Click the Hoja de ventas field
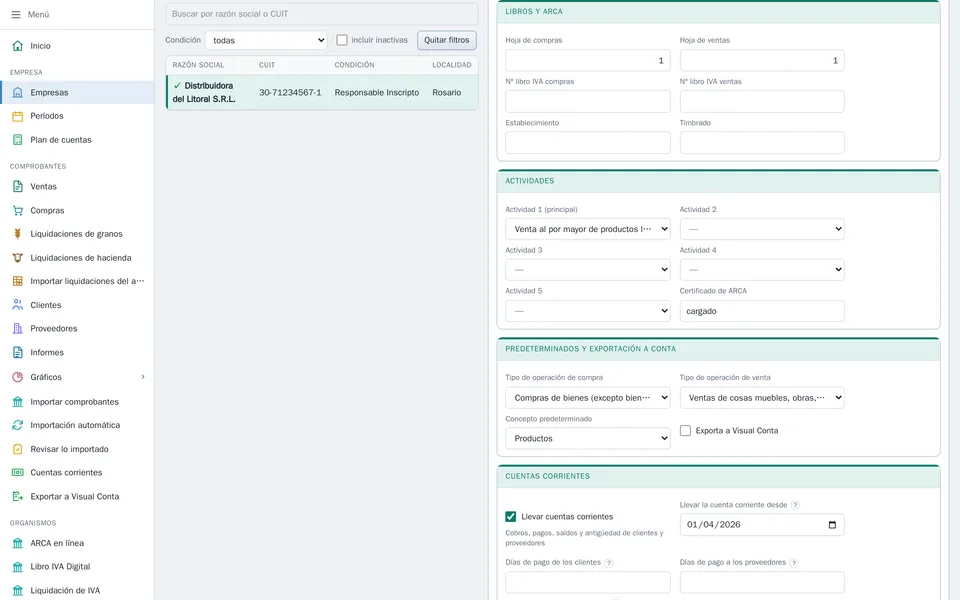Image resolution: width=960 pixels, height=600 pixels. coord(762,61)
